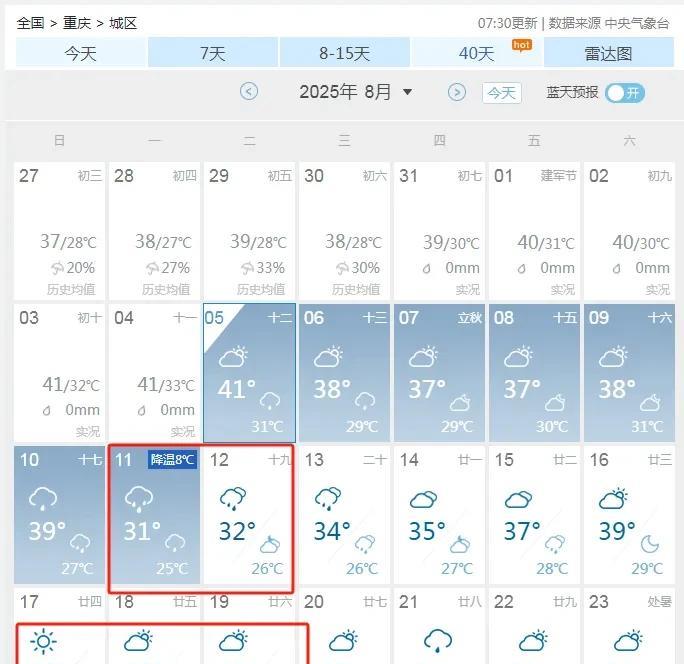Click the cloudy-sun icon on day 06
The image size is (684, 664).
tap(328, 356)
